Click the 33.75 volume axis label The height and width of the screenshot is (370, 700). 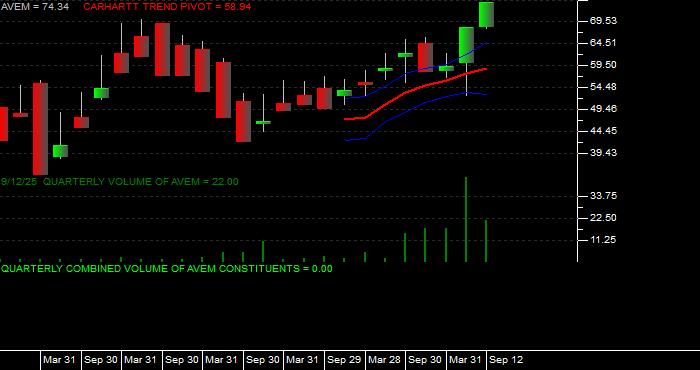(603, 195)
